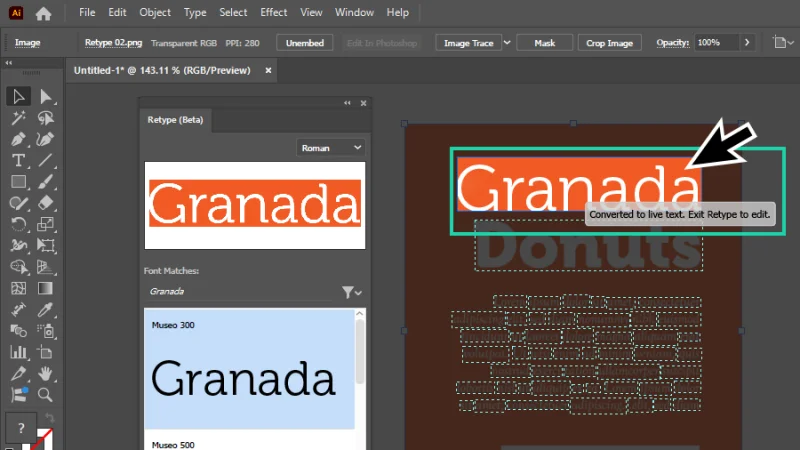The width and height of the screenshot is (800, 450).
Task: Open the Window menu
Action: [x=354, y=12]
